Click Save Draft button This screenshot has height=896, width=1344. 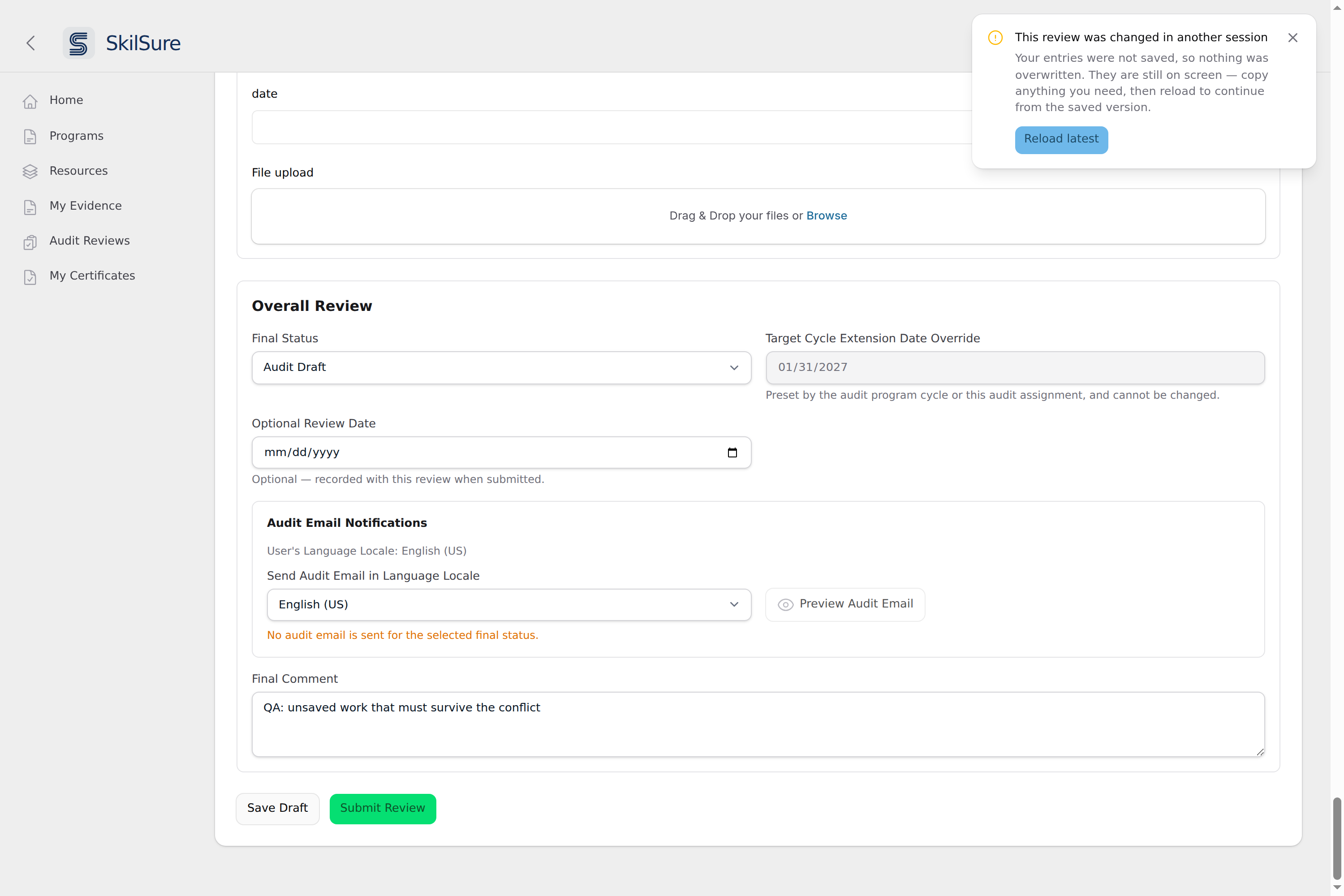tap(277, 809)
